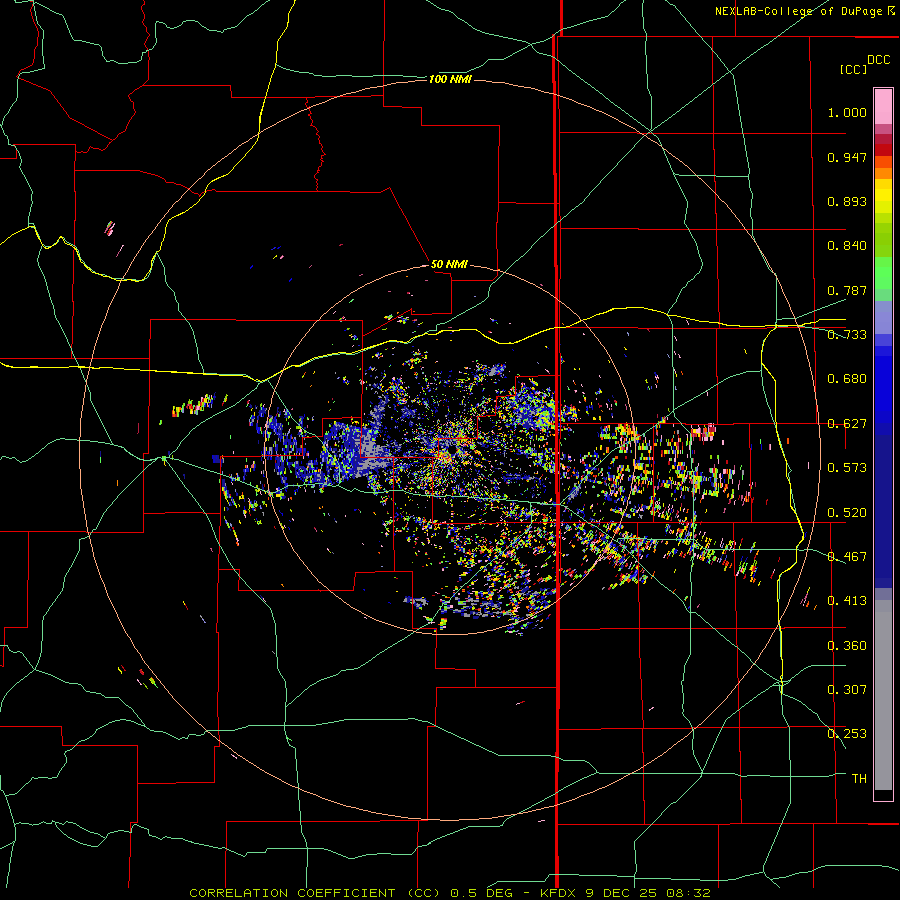The width and height of the screenshot is (900, 900).
Task: Click the 0.467 scale value
Action: pos(847,557)
